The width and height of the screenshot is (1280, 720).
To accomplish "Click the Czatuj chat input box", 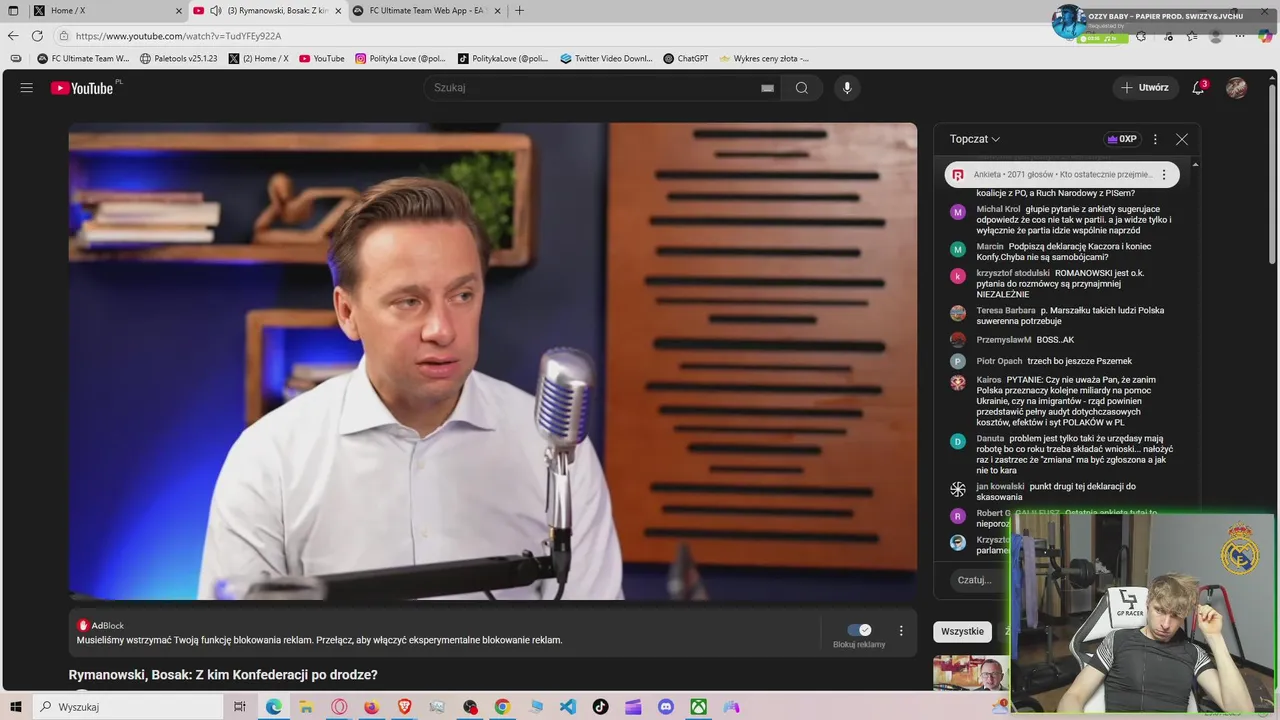I will 980,580.
